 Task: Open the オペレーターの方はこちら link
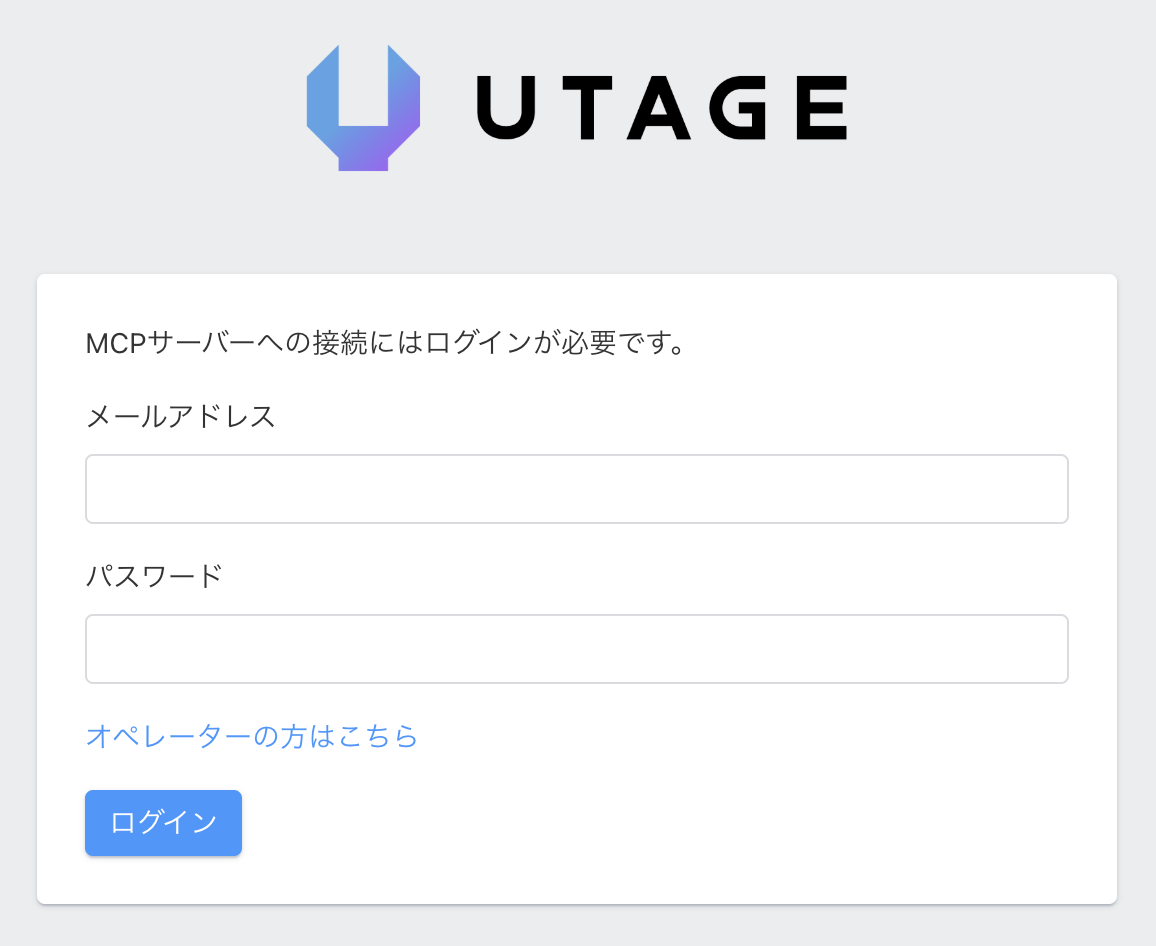(252, 737)
